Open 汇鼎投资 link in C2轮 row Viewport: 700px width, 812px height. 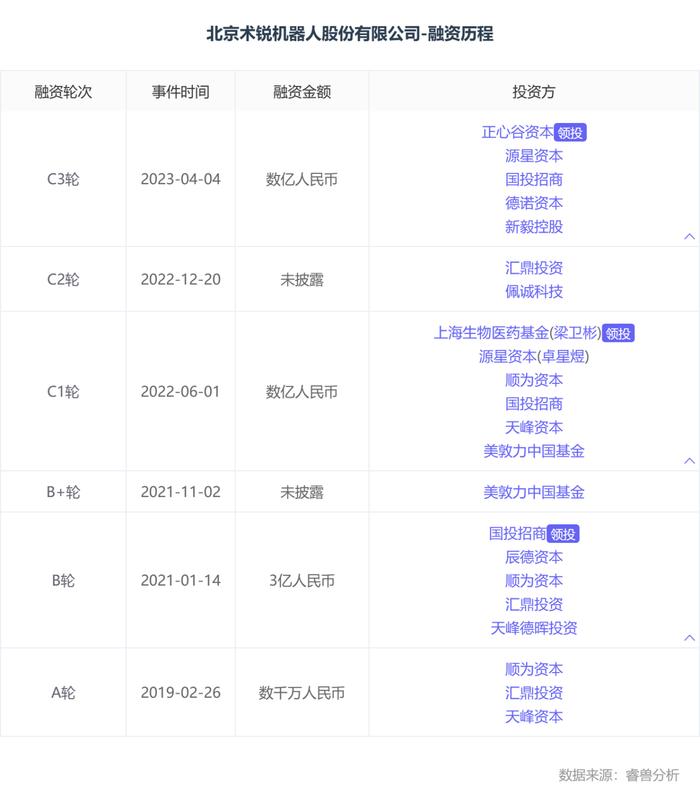(x=534, y=268)
